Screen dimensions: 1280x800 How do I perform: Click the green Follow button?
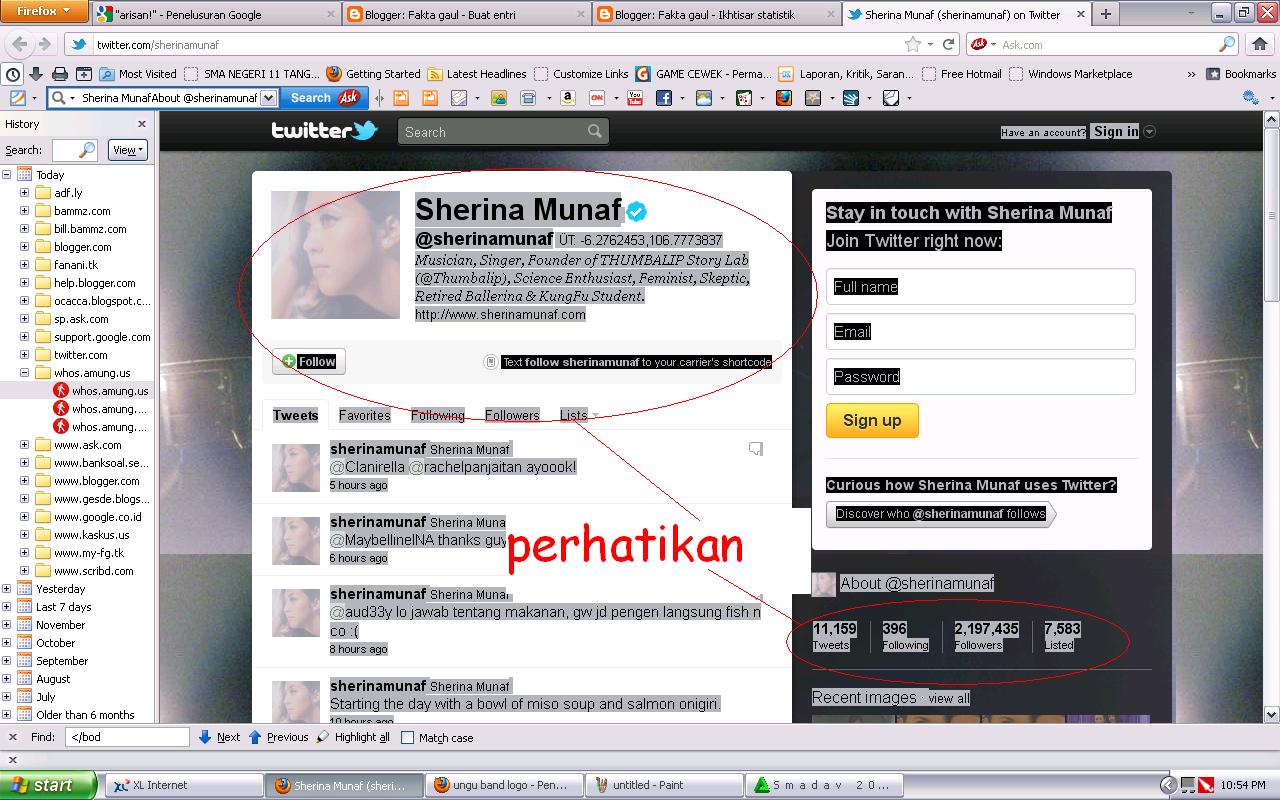coord(308,361)
